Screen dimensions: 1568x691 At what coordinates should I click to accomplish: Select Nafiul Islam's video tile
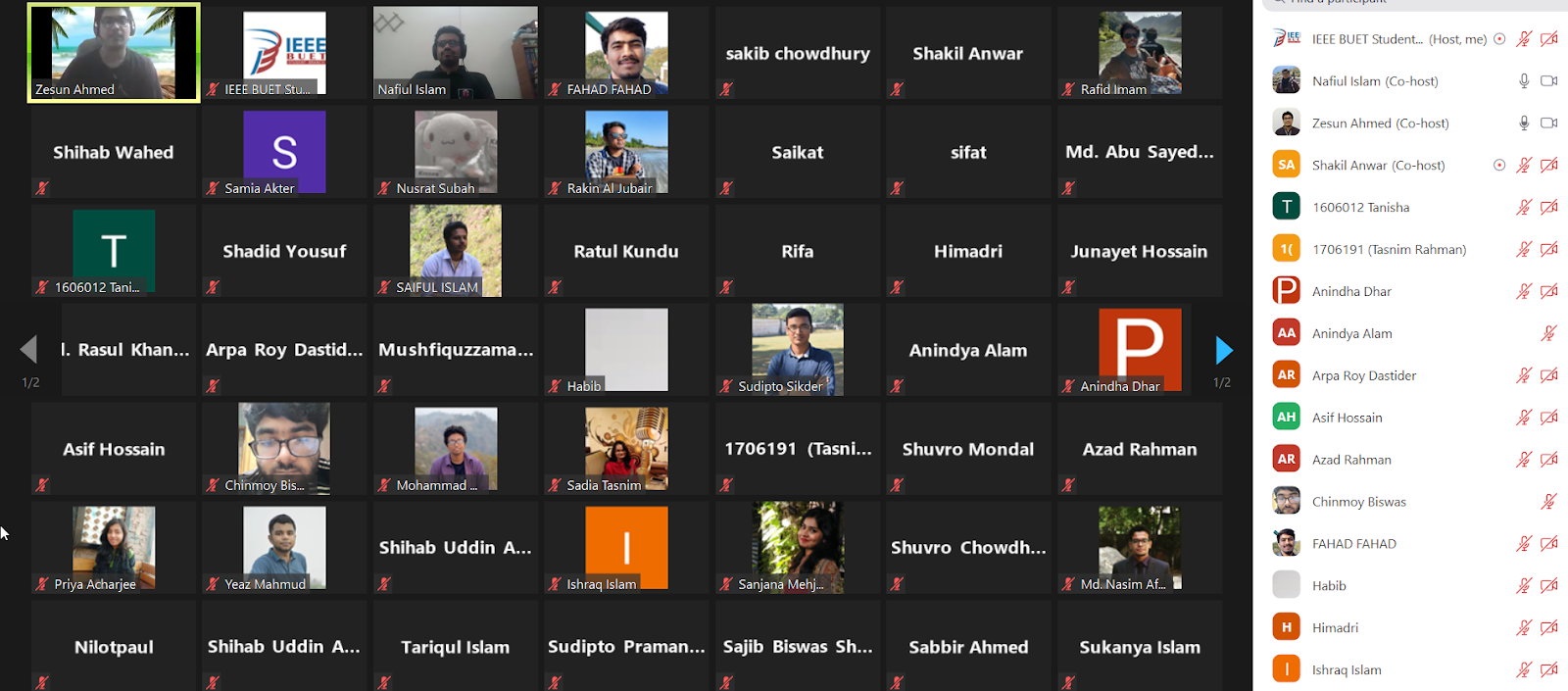tap(456, 52)
